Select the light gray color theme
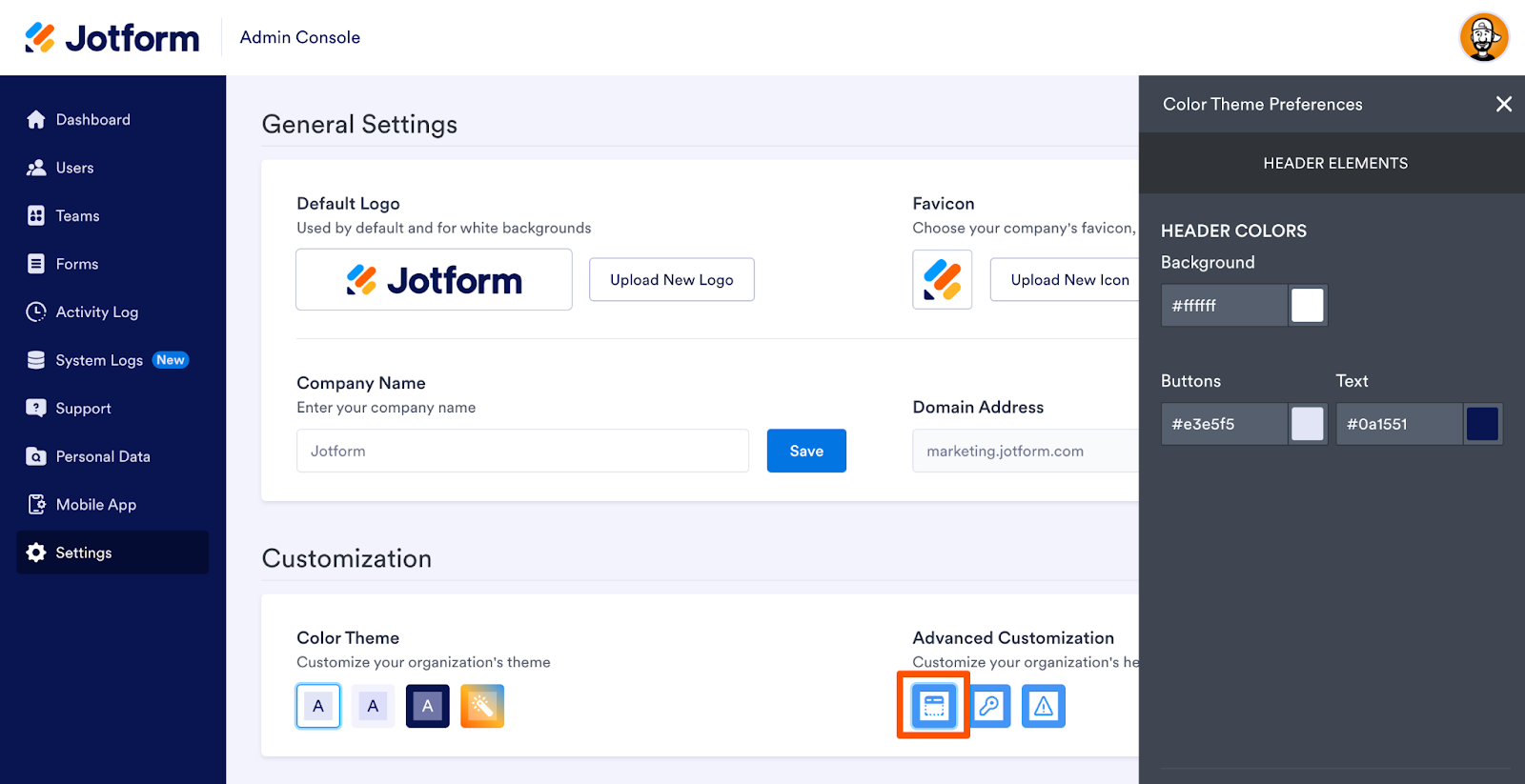 (373, 706)
